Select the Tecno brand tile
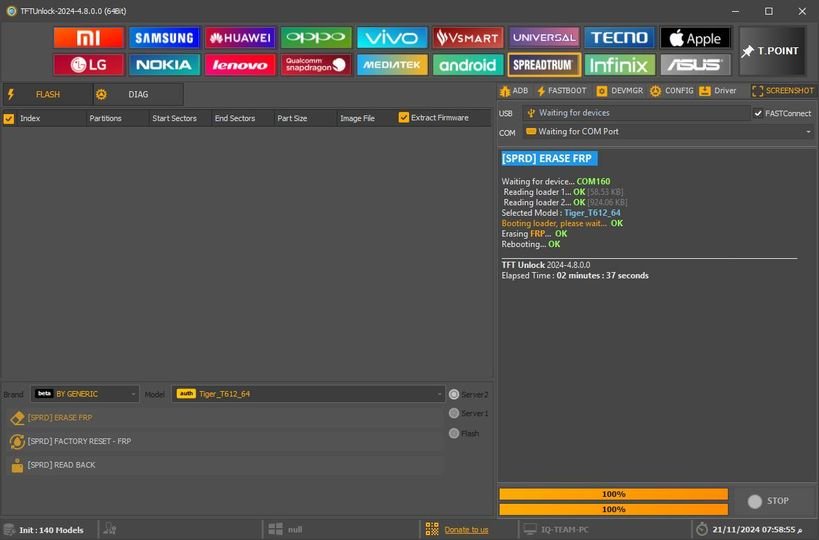The height and width of the screenshot is (540, 819). (x=619, y=38)
